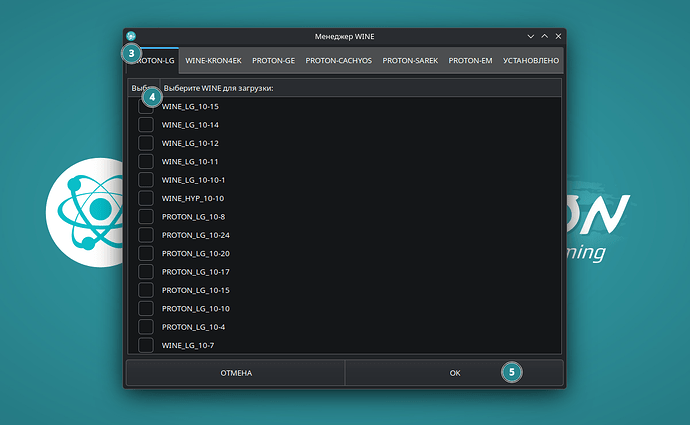The image size is (690, 425).
Task: Open the PROTON-GE tab
Action: pyautogui.click(x=273, y=60)
